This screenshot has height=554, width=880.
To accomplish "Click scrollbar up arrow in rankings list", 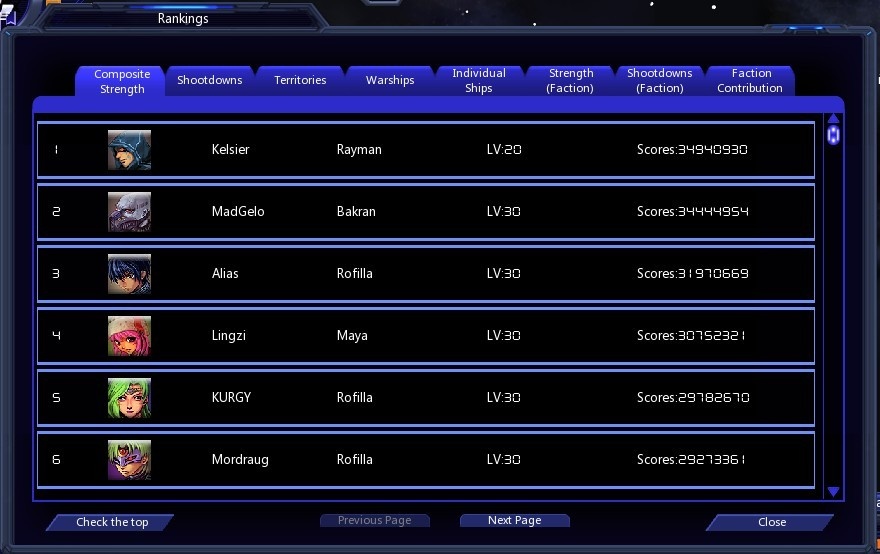I will [x=833, y=120].
